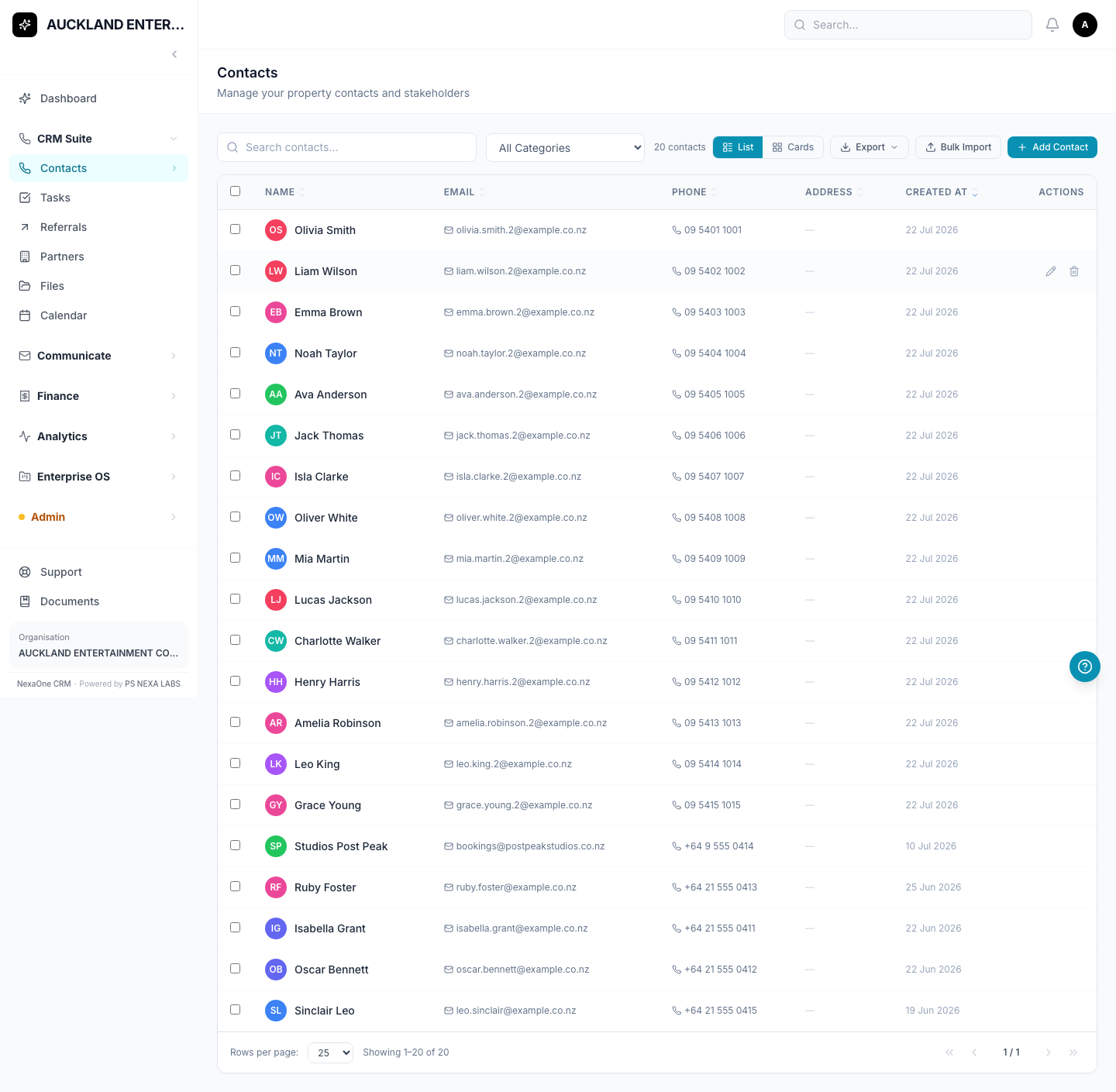This screenshot has height=1092, width=1116.
Task: Click email bookings@postpeakstudios.co.nz
Action: 530,846
